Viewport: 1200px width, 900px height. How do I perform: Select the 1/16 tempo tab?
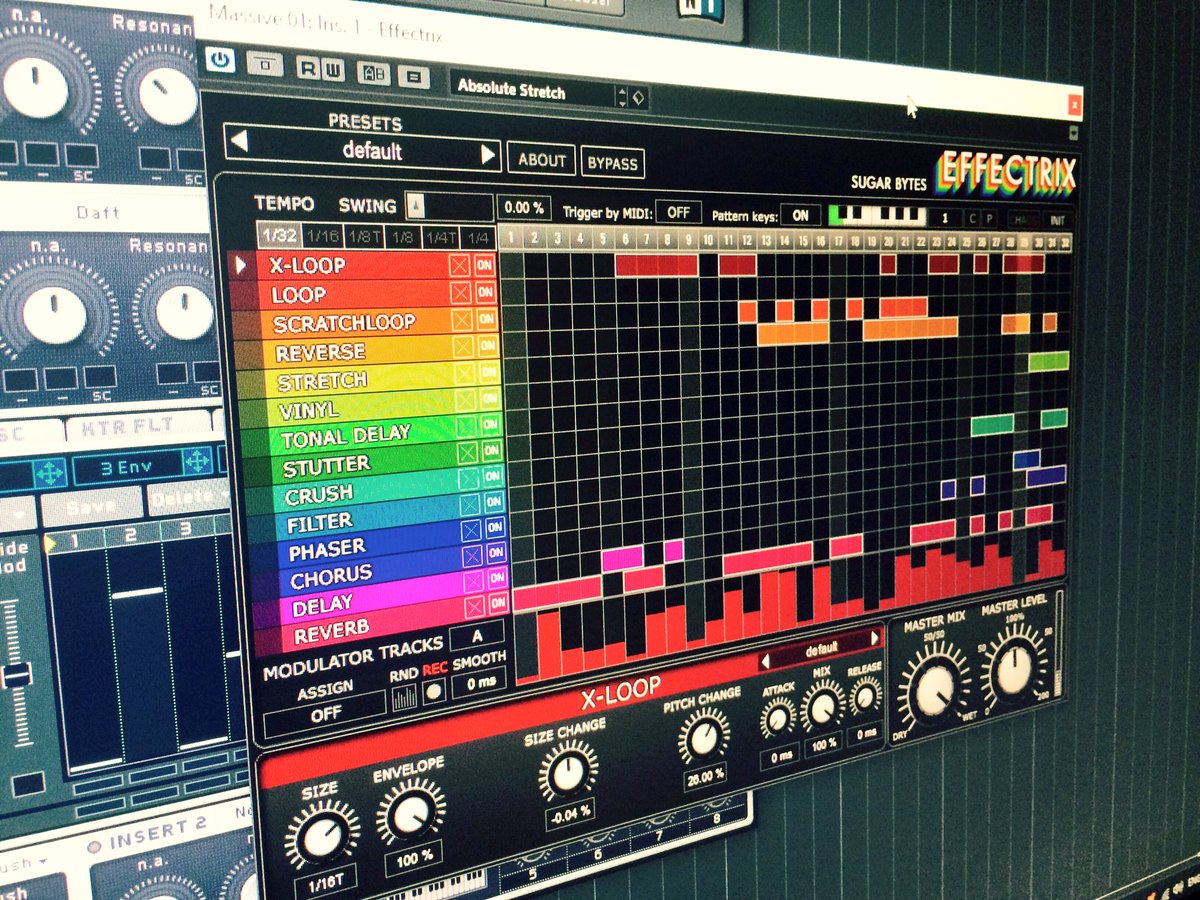pyautogui.click(x=321, y=236)
